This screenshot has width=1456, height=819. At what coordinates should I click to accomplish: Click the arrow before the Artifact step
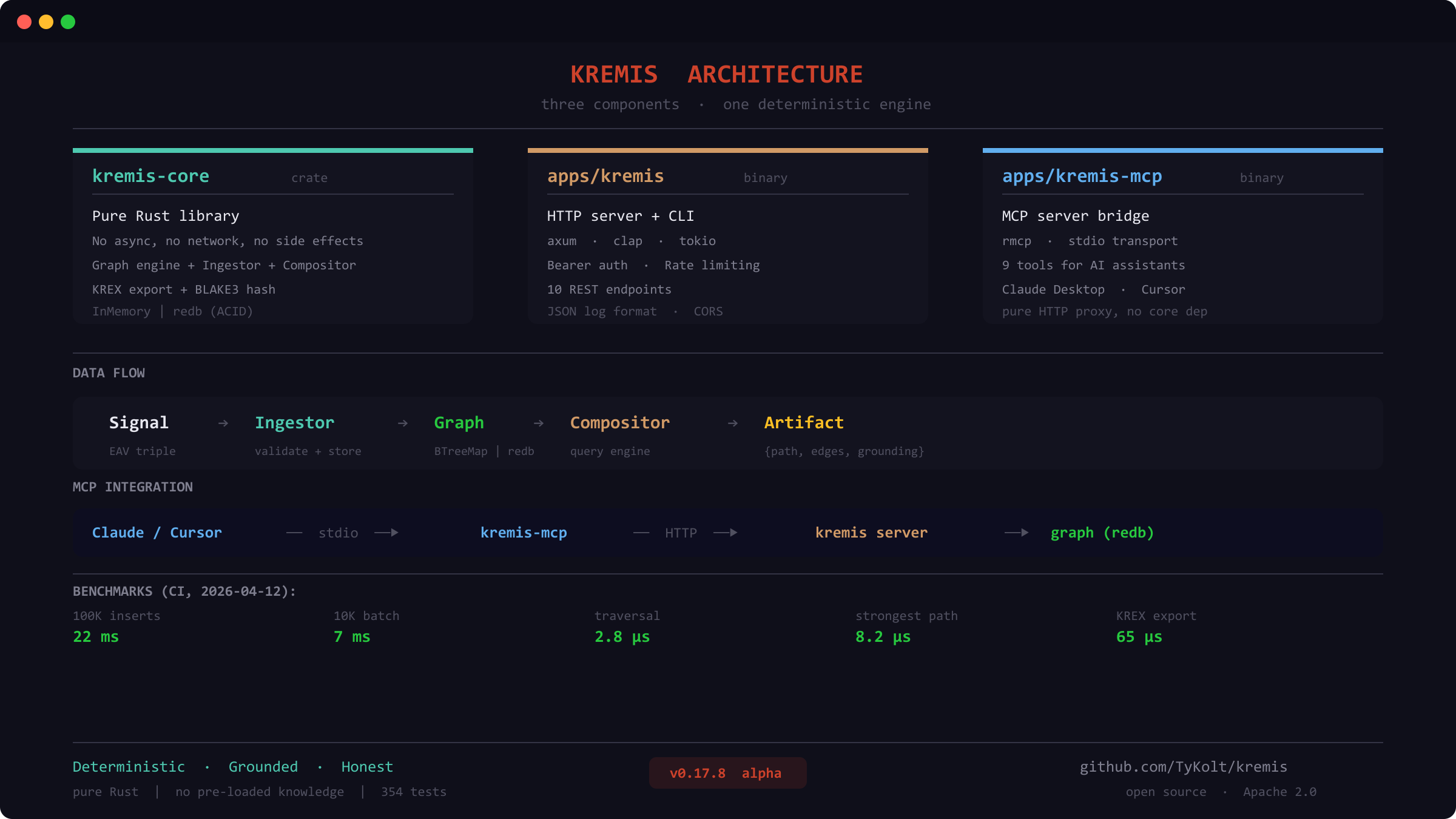click(733, 423)
